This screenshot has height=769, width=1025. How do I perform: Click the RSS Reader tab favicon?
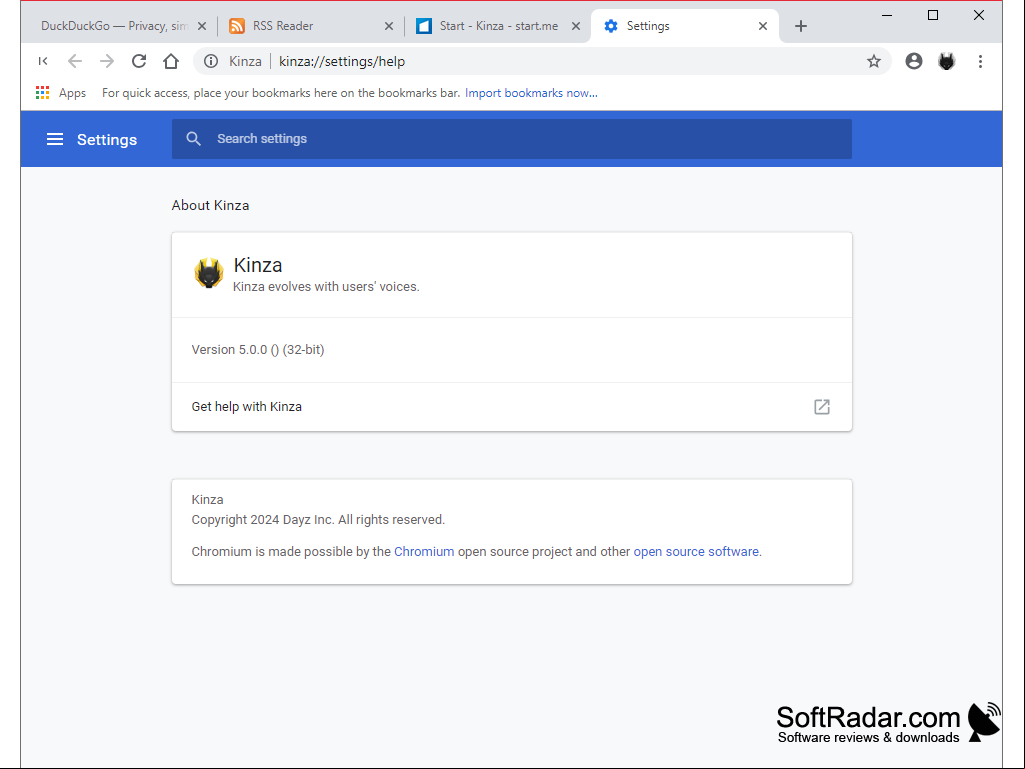tap(237, 26)
